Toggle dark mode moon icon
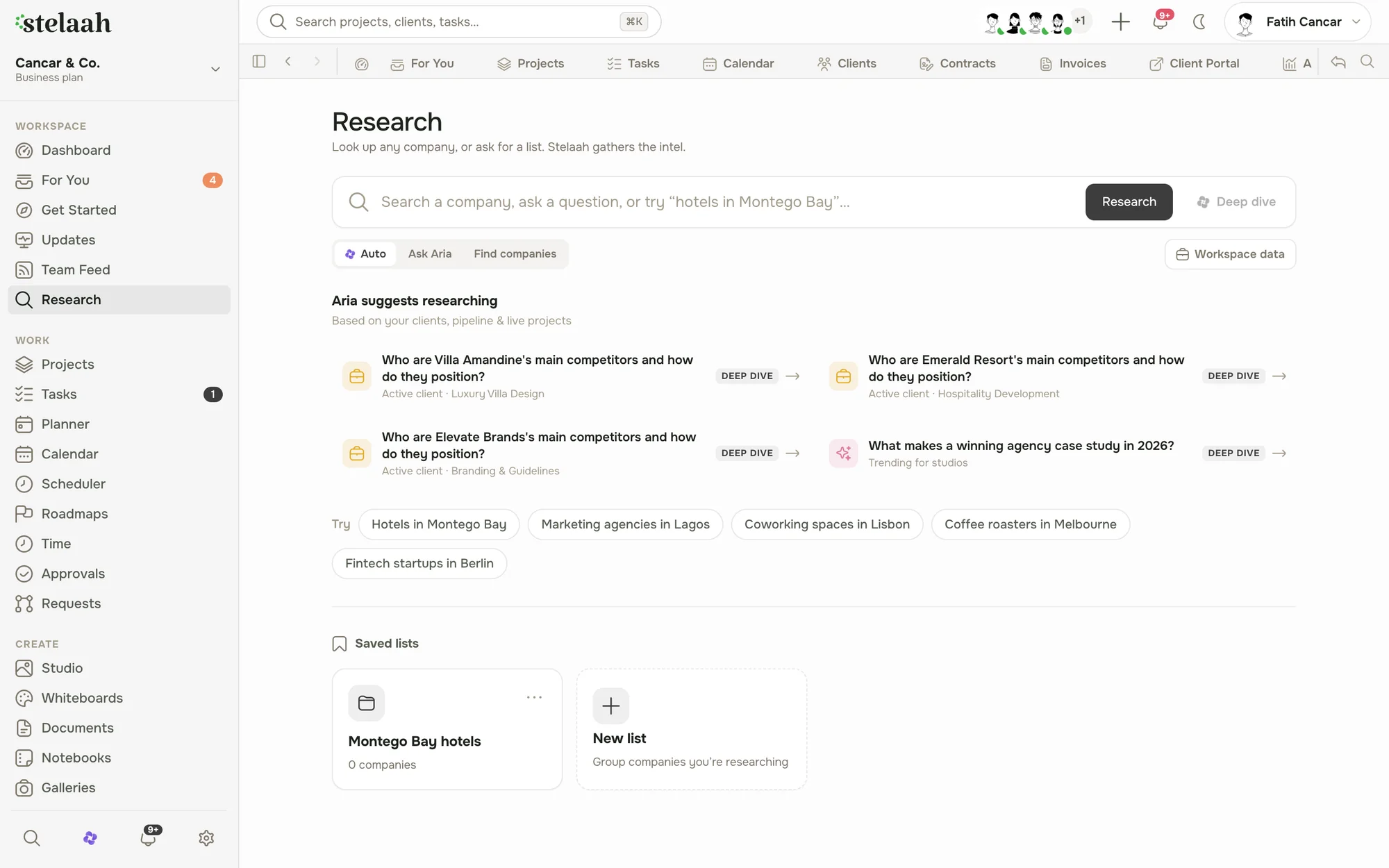Image resolution: width=1389 pixels, height=868 pixels. (1199, 22)
